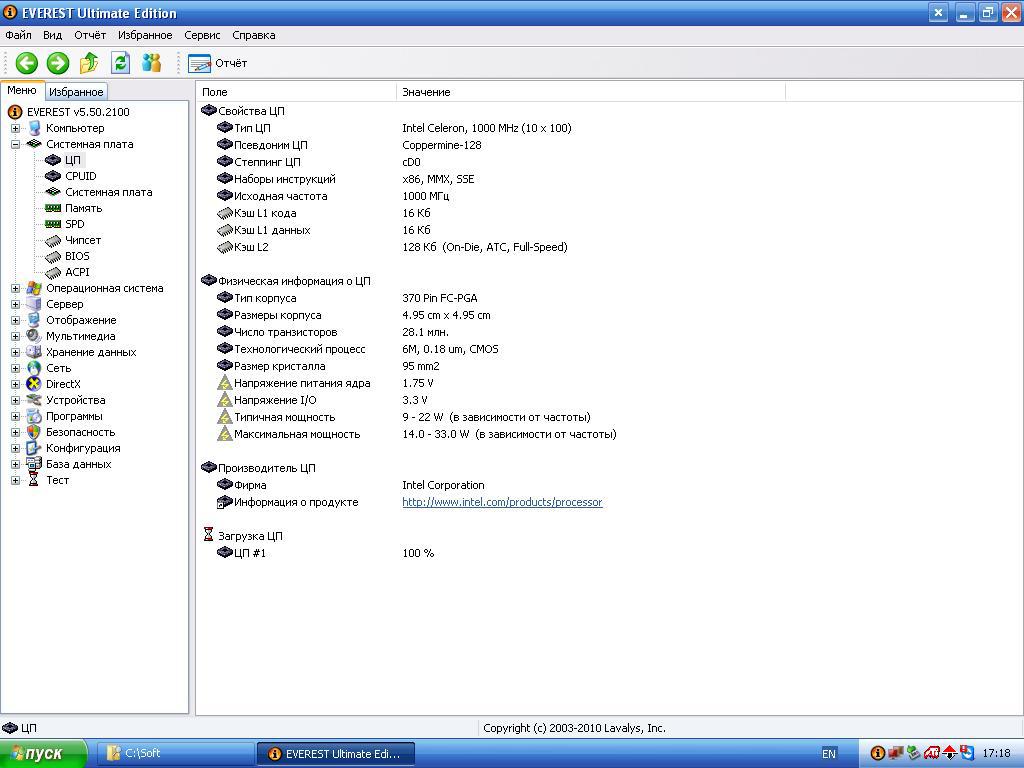The height and width of the screenshot is (768, 1024).
Task: Expand the DirectX tree node
Action: coord(15,384)
